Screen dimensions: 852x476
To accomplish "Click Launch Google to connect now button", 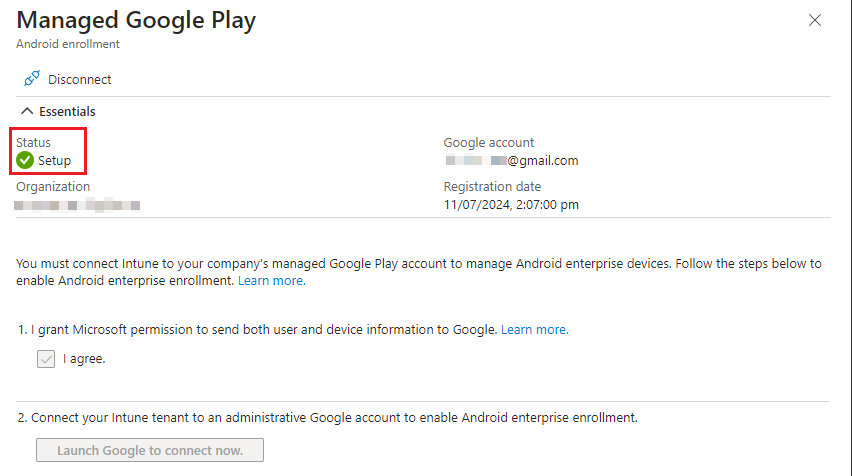I will coord(150,450).
